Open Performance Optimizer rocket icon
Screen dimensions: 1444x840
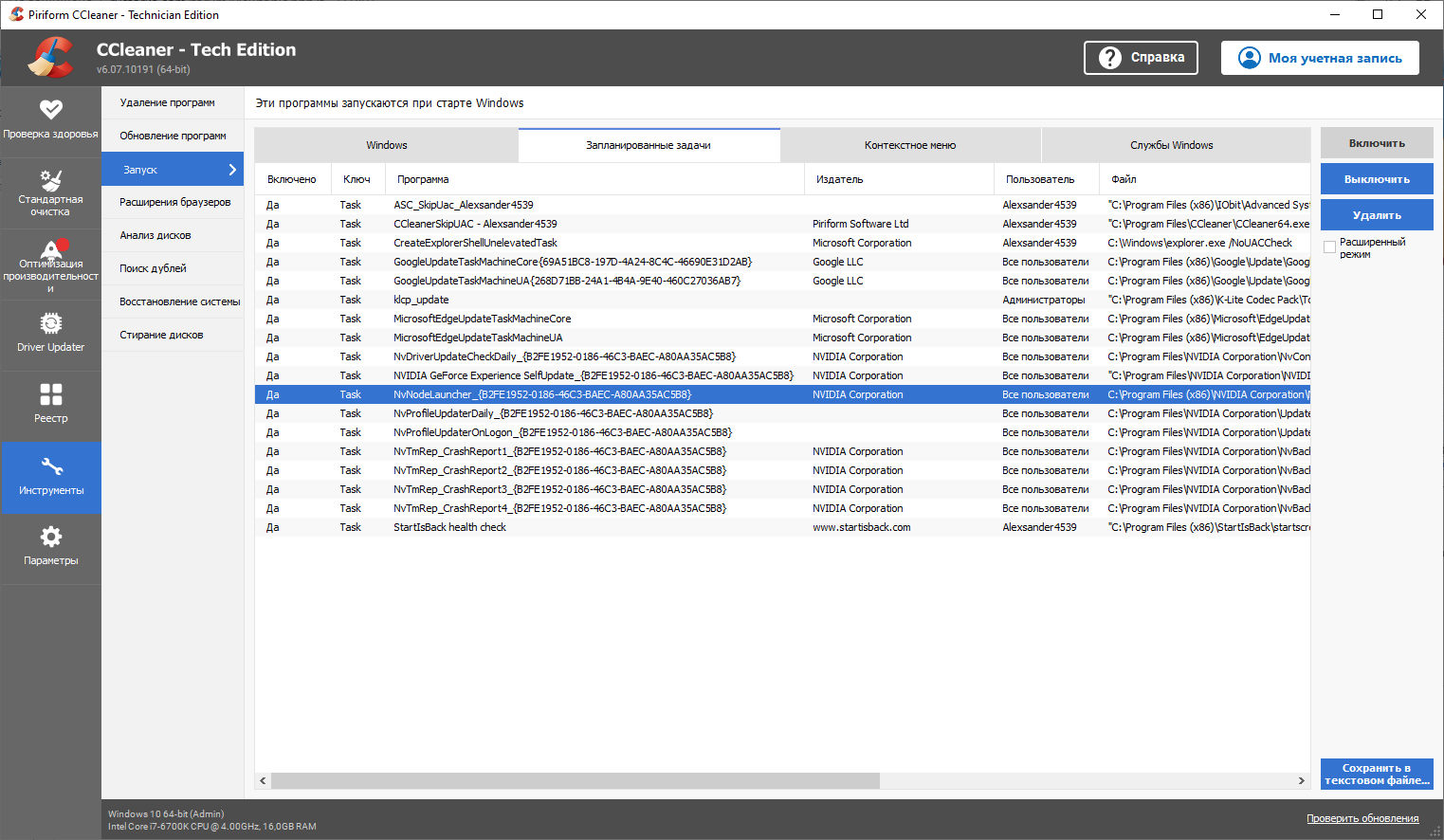pos(51,248)
